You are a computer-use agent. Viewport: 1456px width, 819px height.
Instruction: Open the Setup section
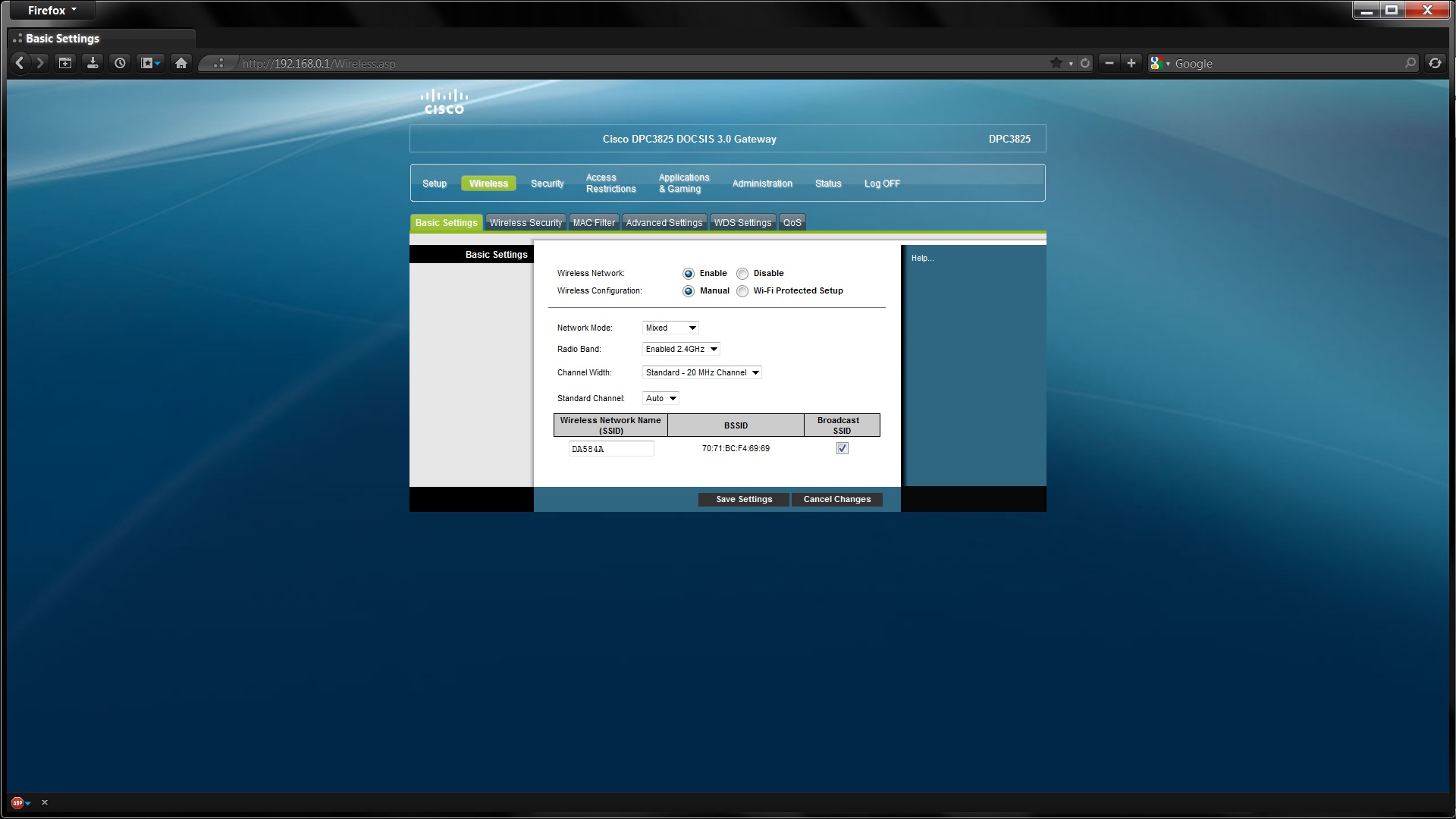435,184
